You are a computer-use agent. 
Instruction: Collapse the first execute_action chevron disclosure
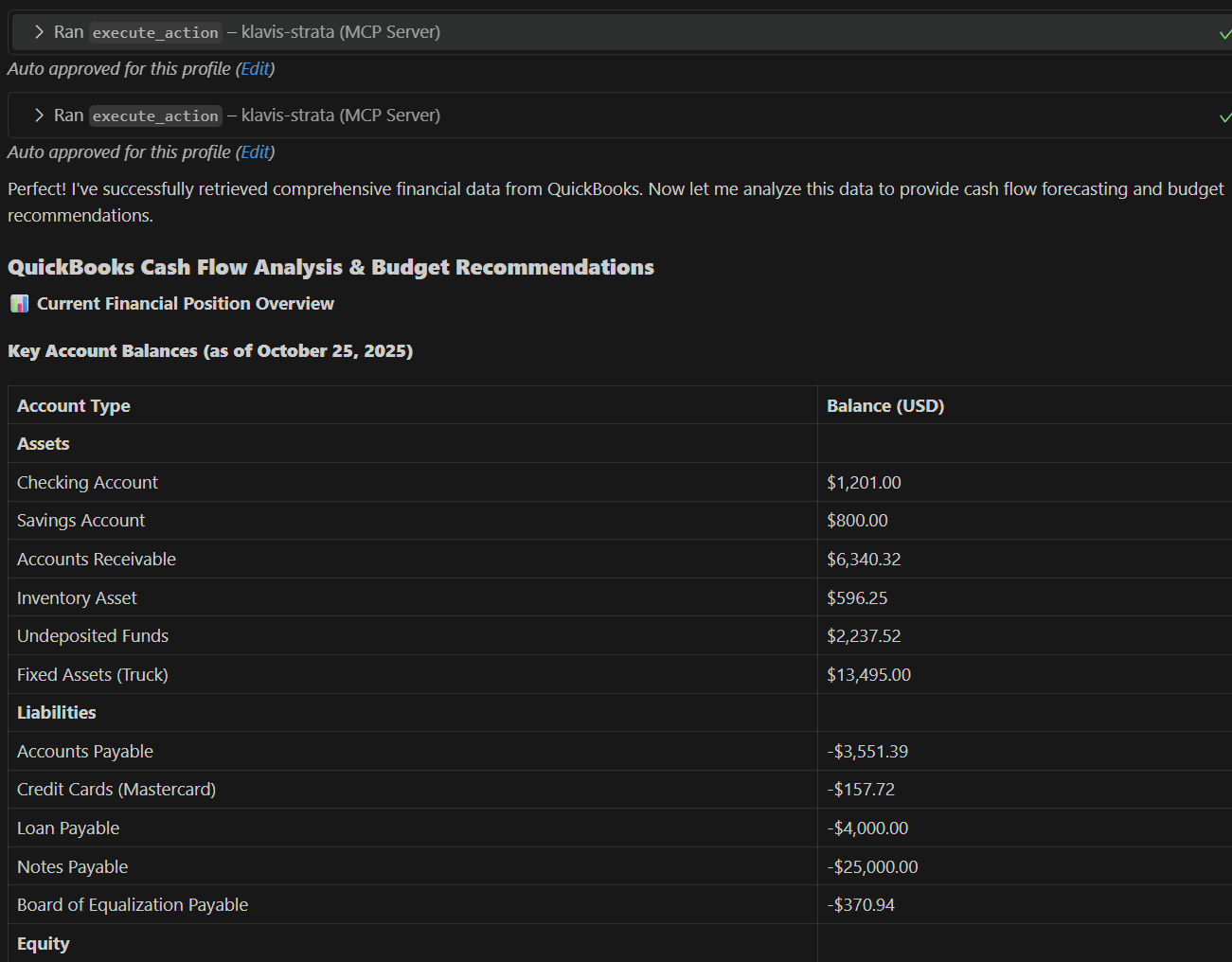pyautogui.click(x=37, y=31)
